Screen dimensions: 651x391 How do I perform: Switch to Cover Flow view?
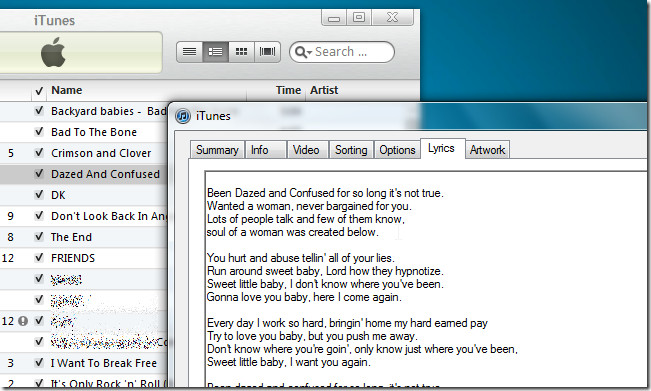267,52
